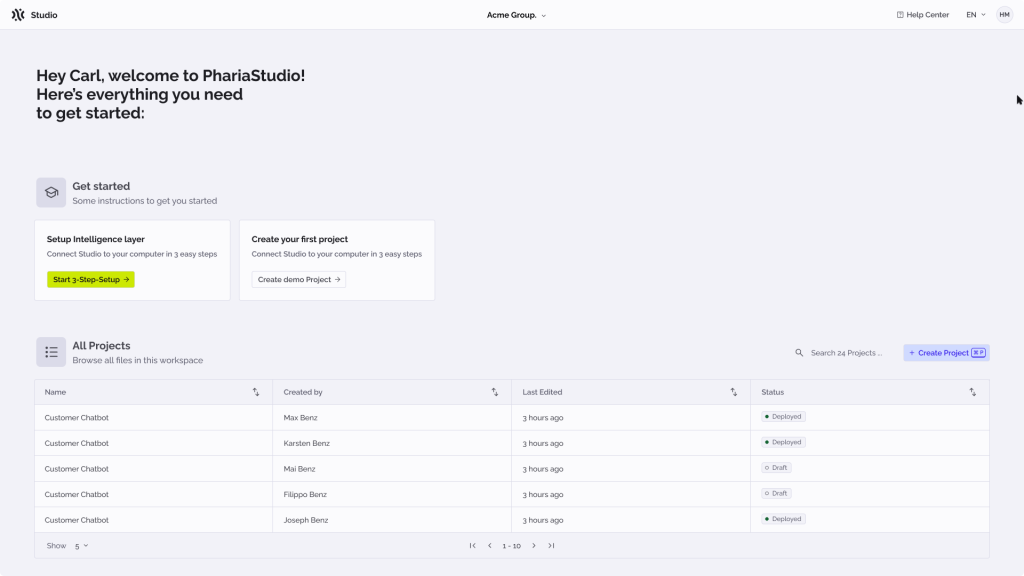Click Customer Chatbot in Mai Benz row
The width and height of the screenshot is (1024, 576).
(x=76, y=469)
